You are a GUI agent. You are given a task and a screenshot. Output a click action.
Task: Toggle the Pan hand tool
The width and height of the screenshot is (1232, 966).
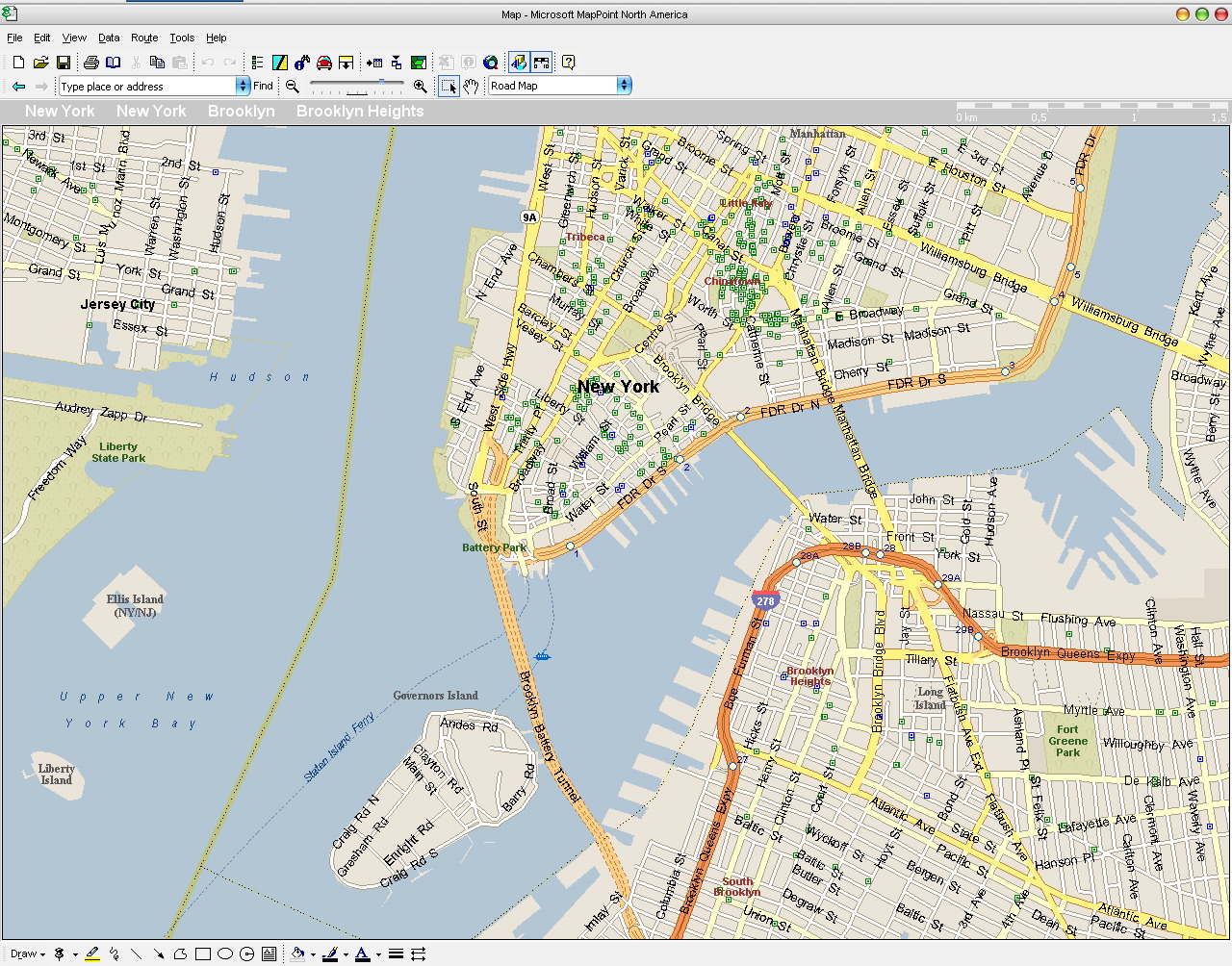pyautogui.click(x=471, y=86)
